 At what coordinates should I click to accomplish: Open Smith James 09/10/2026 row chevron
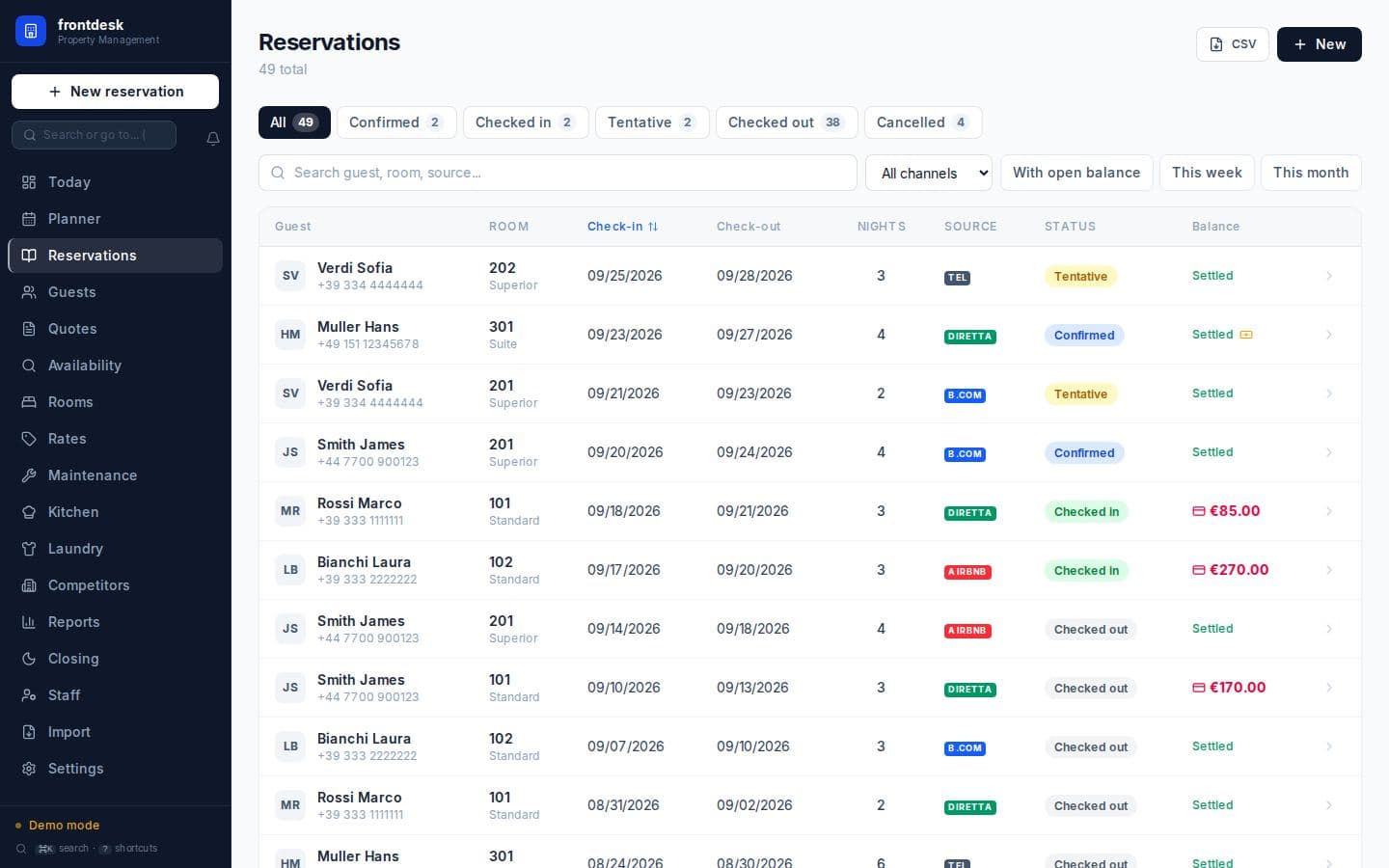(1329, 688)
